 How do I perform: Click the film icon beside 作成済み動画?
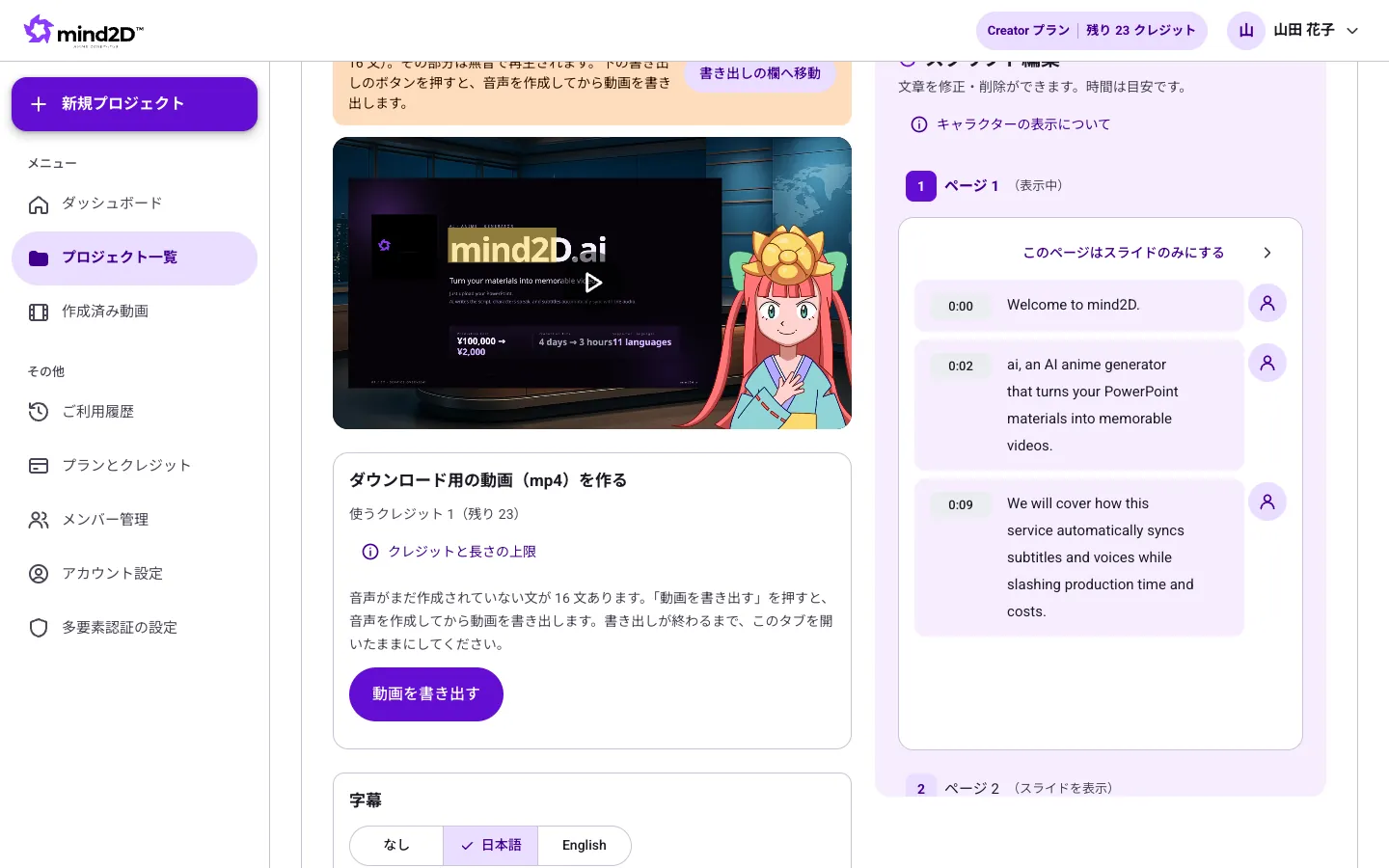[x=39, y=312]
